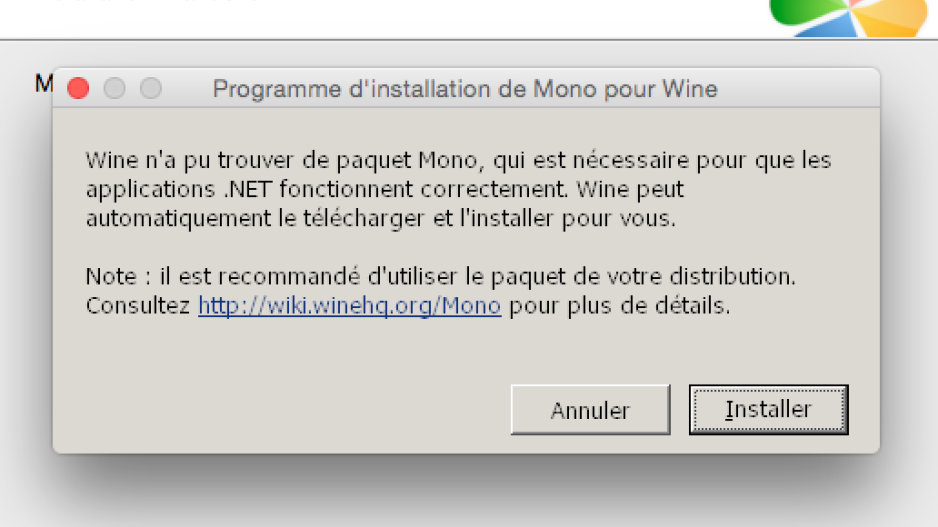Click the 'Wine peut' text in second line

630,190
